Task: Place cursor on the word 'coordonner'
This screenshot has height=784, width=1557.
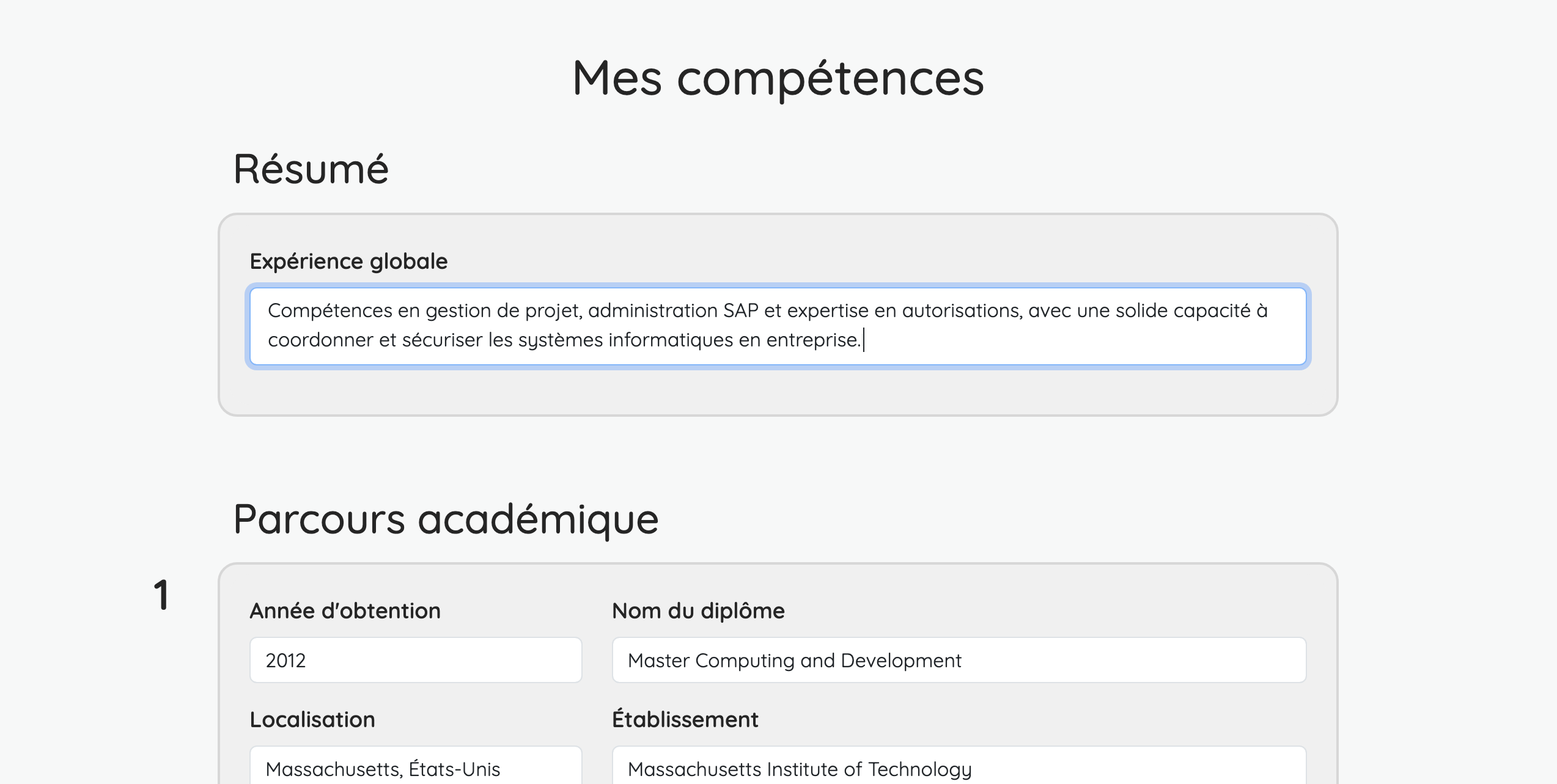Action: click(320, 340)
